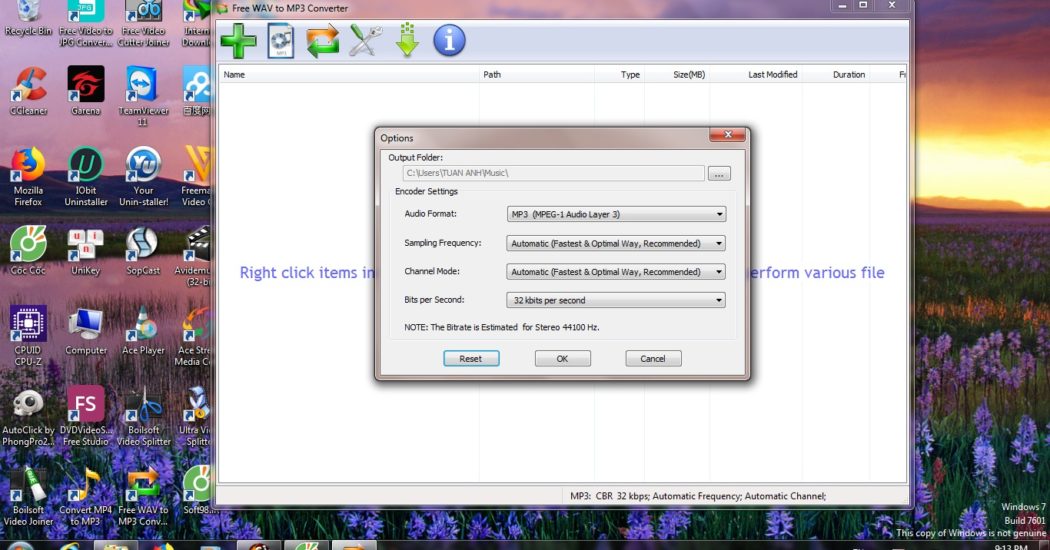The width and height of the screenshot is (1050, 550).
Task: Select the CCleaner desktop shortcut
Action: (28, 91)
